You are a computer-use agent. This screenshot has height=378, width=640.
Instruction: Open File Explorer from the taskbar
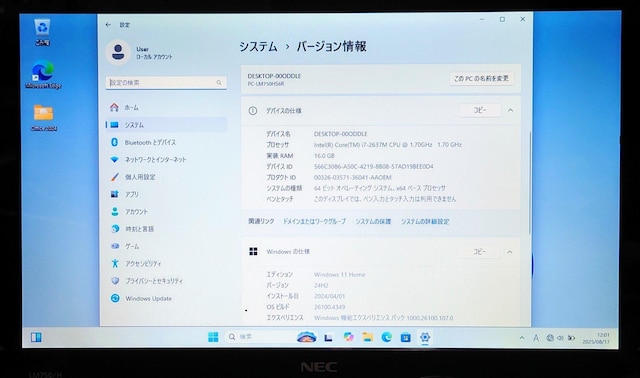[368, 337]
